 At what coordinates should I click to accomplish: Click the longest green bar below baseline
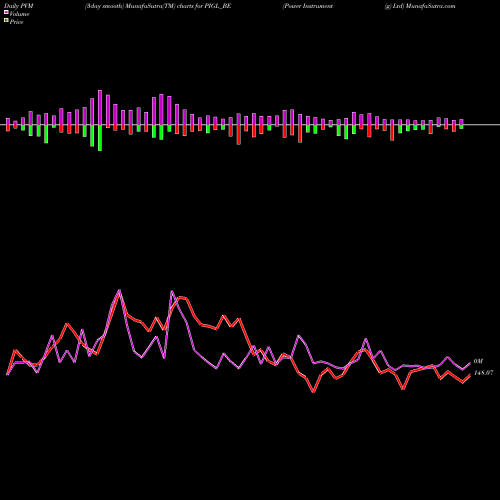(x=100, y=138)
